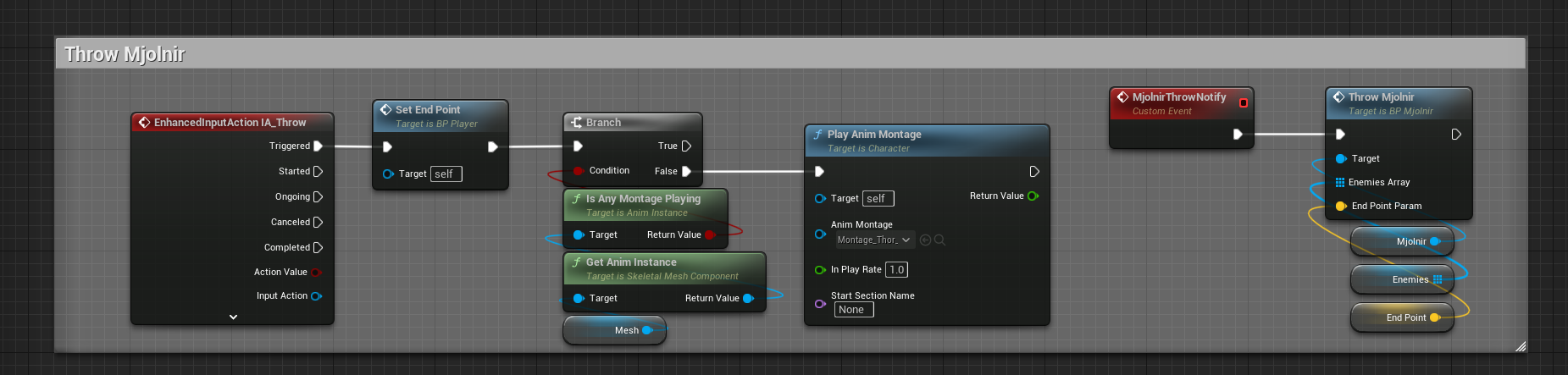Click Return Value pin on Get Anim Instance
Screen dimensions: 1568x375
pos(748,299)
